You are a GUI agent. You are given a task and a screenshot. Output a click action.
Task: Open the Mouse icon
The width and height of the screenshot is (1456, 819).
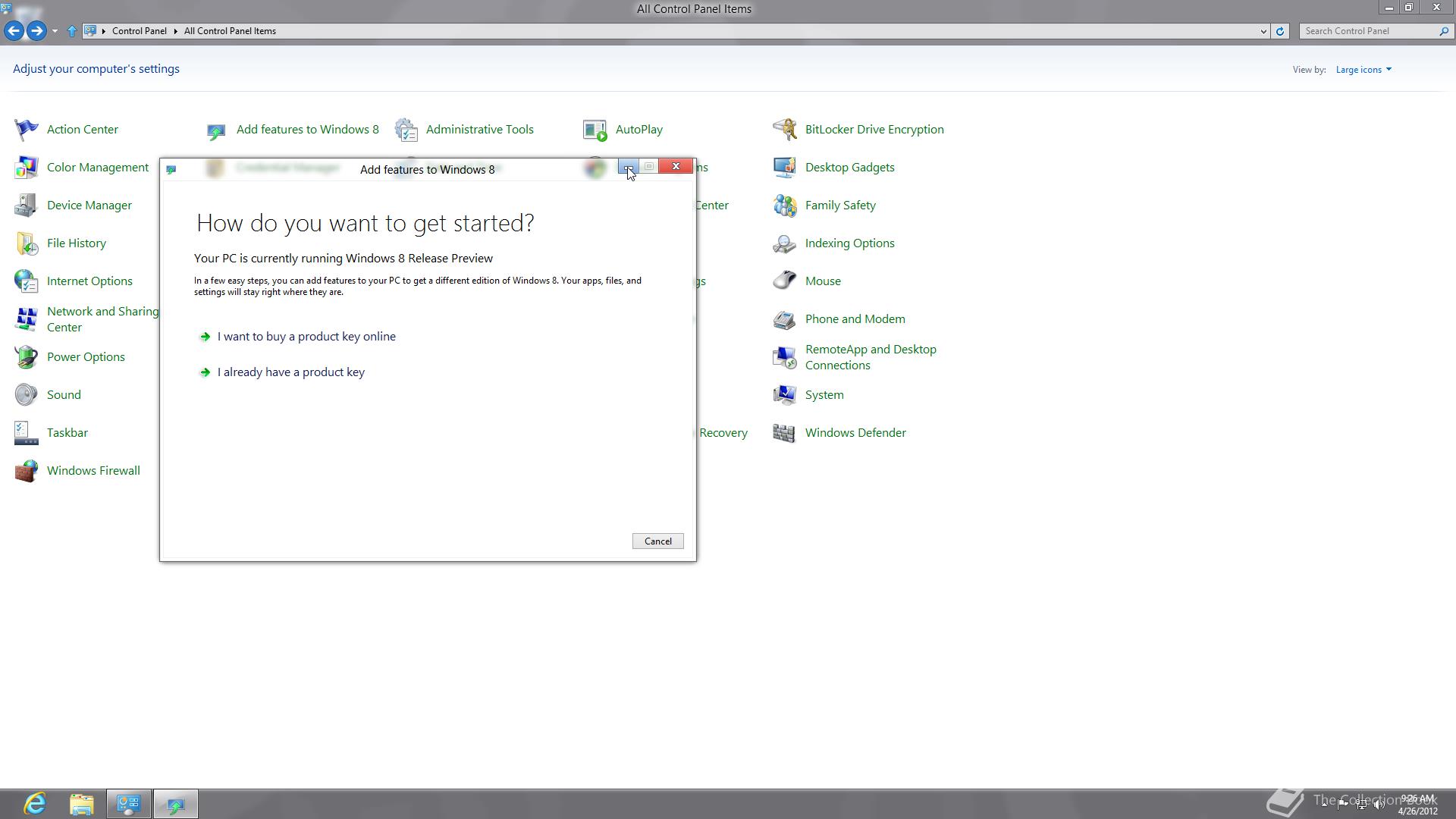pos(785,281)
